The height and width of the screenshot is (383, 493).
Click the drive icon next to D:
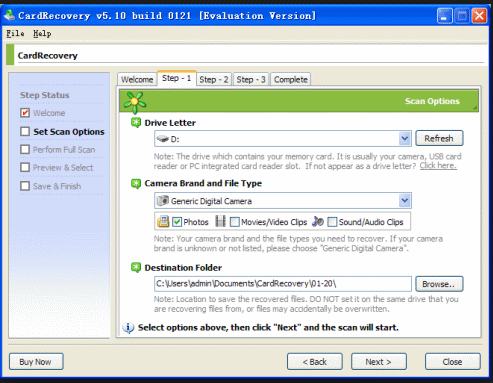163,139
